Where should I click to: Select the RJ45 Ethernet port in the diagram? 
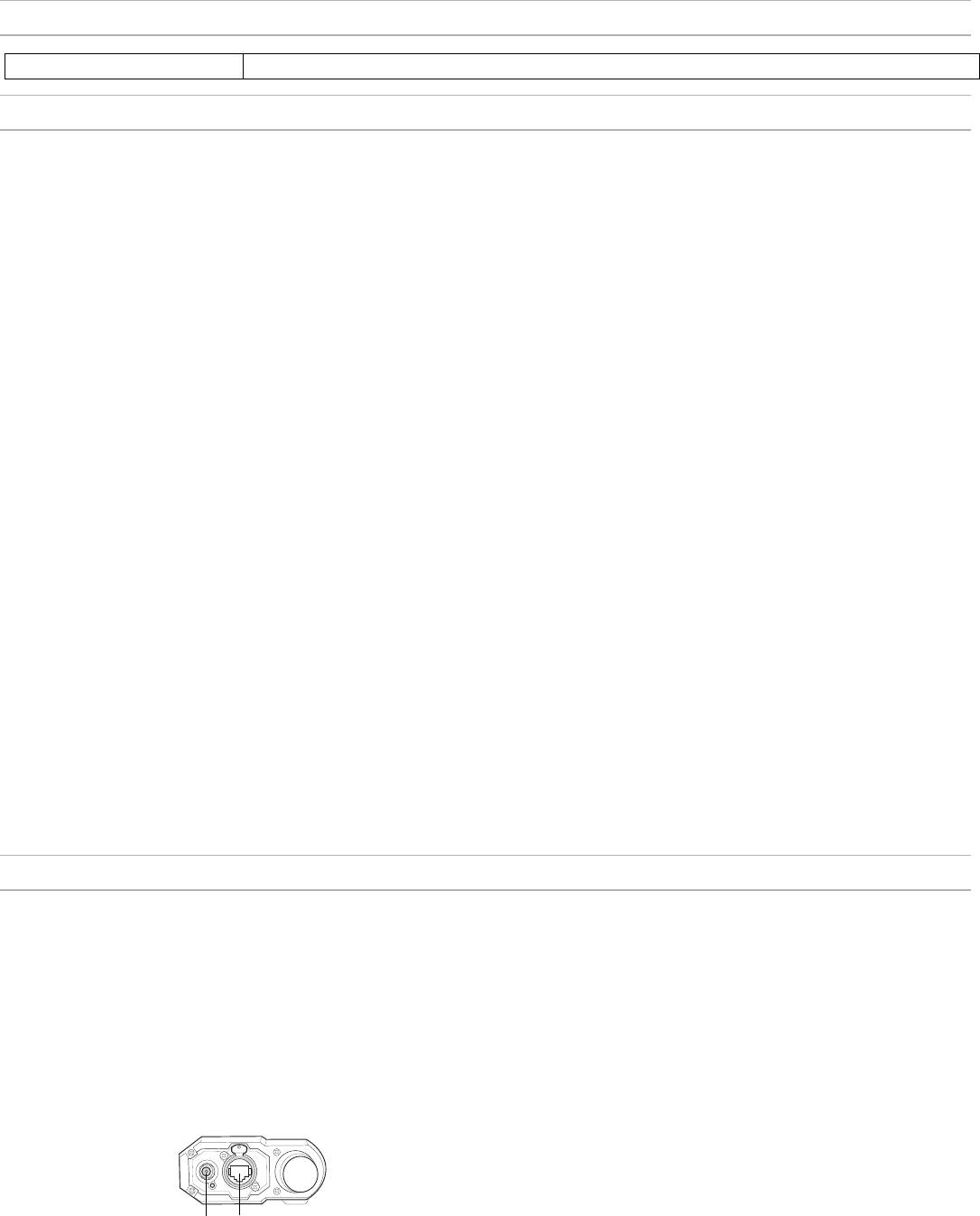[x=239, y=1174]
